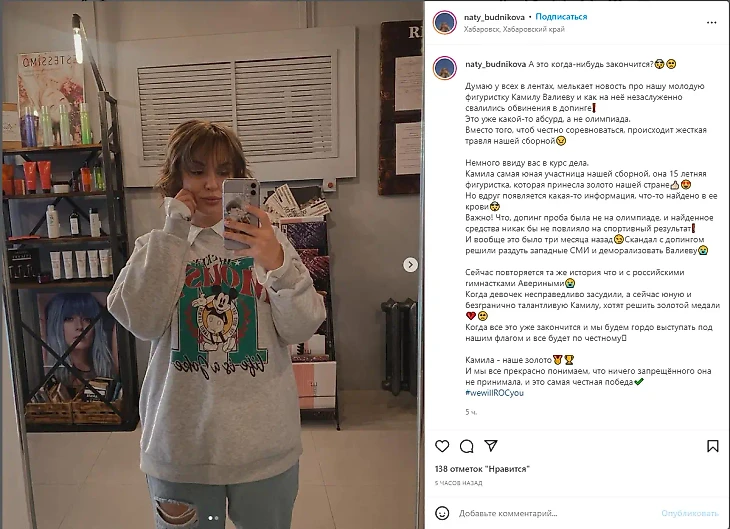730x529 pixels.
Task: Open the three-dot options menu
Action: [711, 22]
